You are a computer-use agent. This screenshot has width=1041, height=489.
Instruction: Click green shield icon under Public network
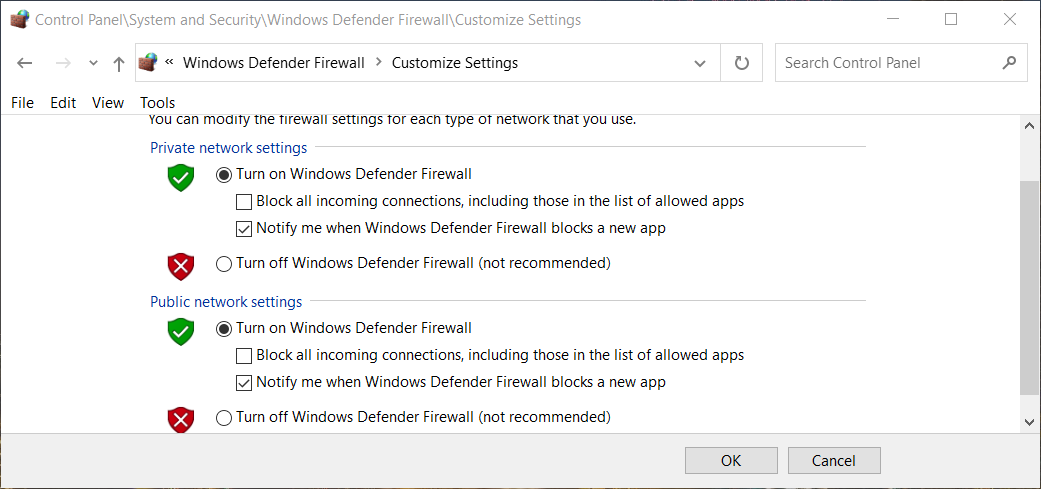tap(181, 332)
